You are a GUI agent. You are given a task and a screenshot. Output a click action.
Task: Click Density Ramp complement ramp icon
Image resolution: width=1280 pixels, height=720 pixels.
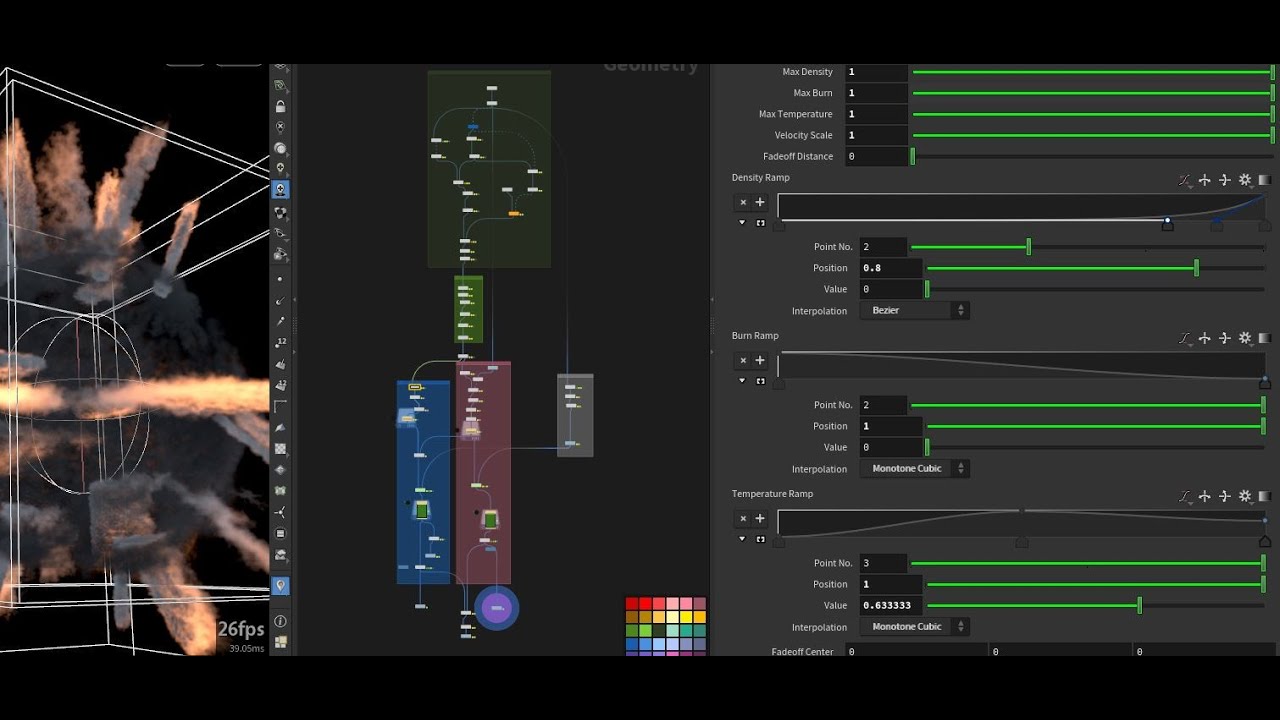click(x=1225, y=180)
